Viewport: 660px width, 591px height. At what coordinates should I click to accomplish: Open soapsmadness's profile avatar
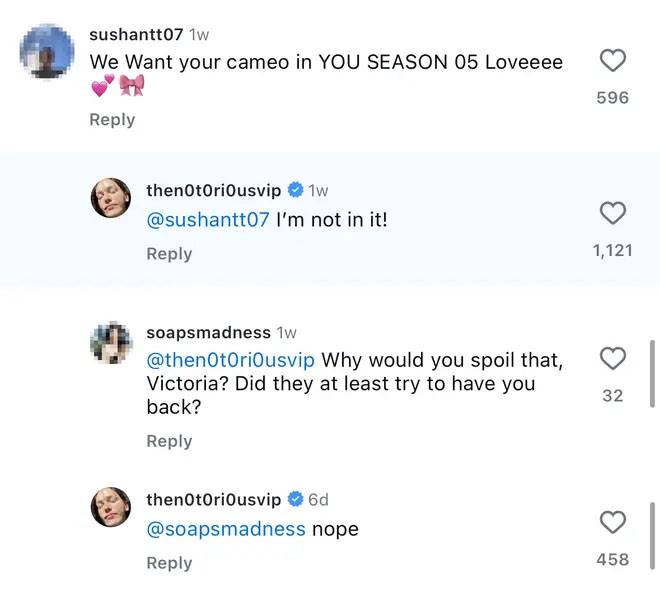tap(112, 343)
